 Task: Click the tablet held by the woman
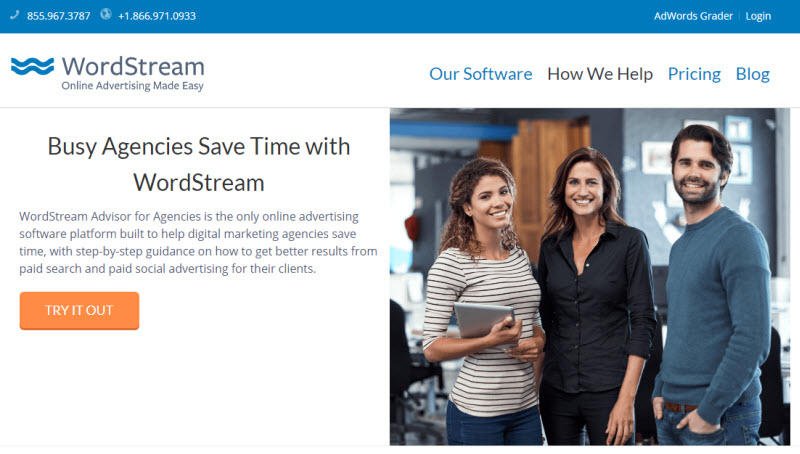pos(485,322)
